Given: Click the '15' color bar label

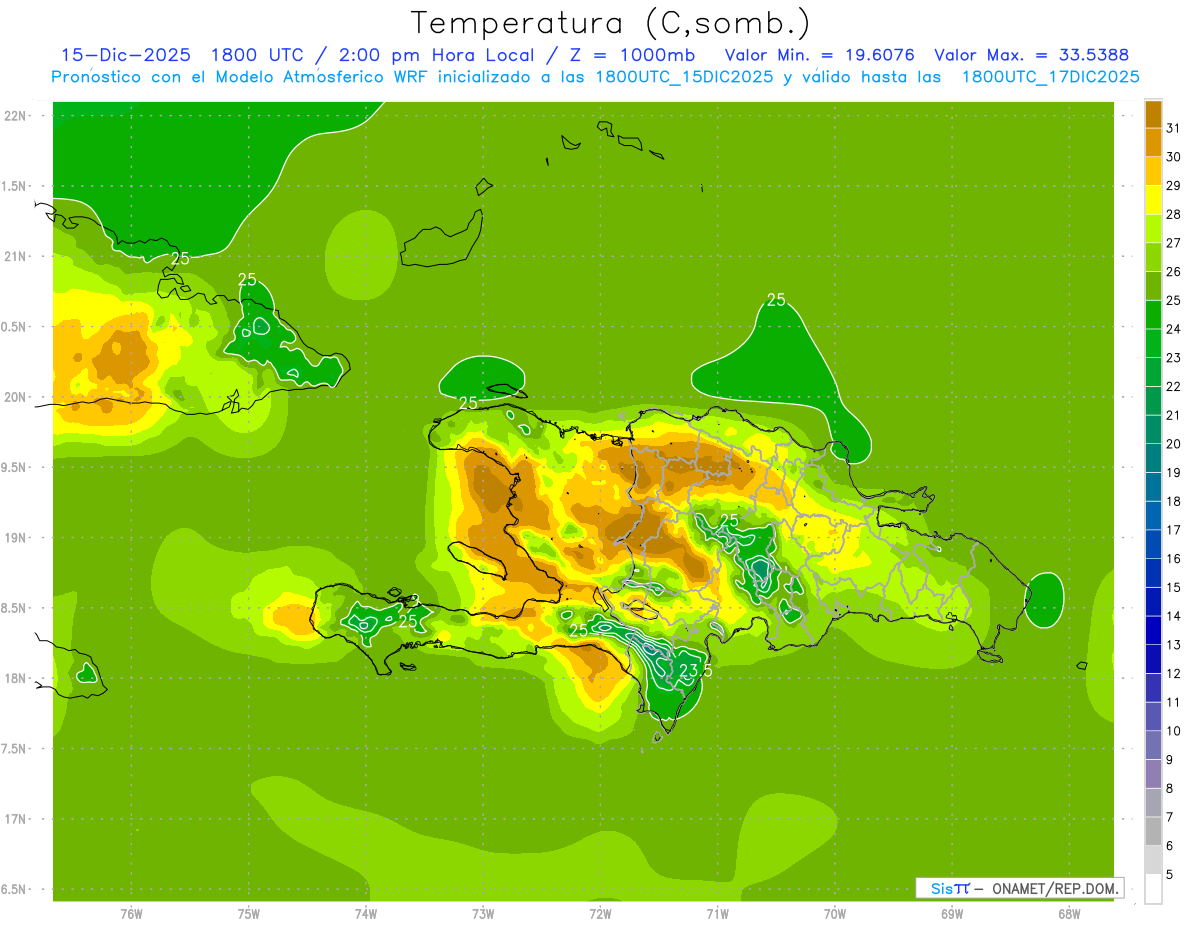Looking at the screenshot, I should coord(1174,588).
